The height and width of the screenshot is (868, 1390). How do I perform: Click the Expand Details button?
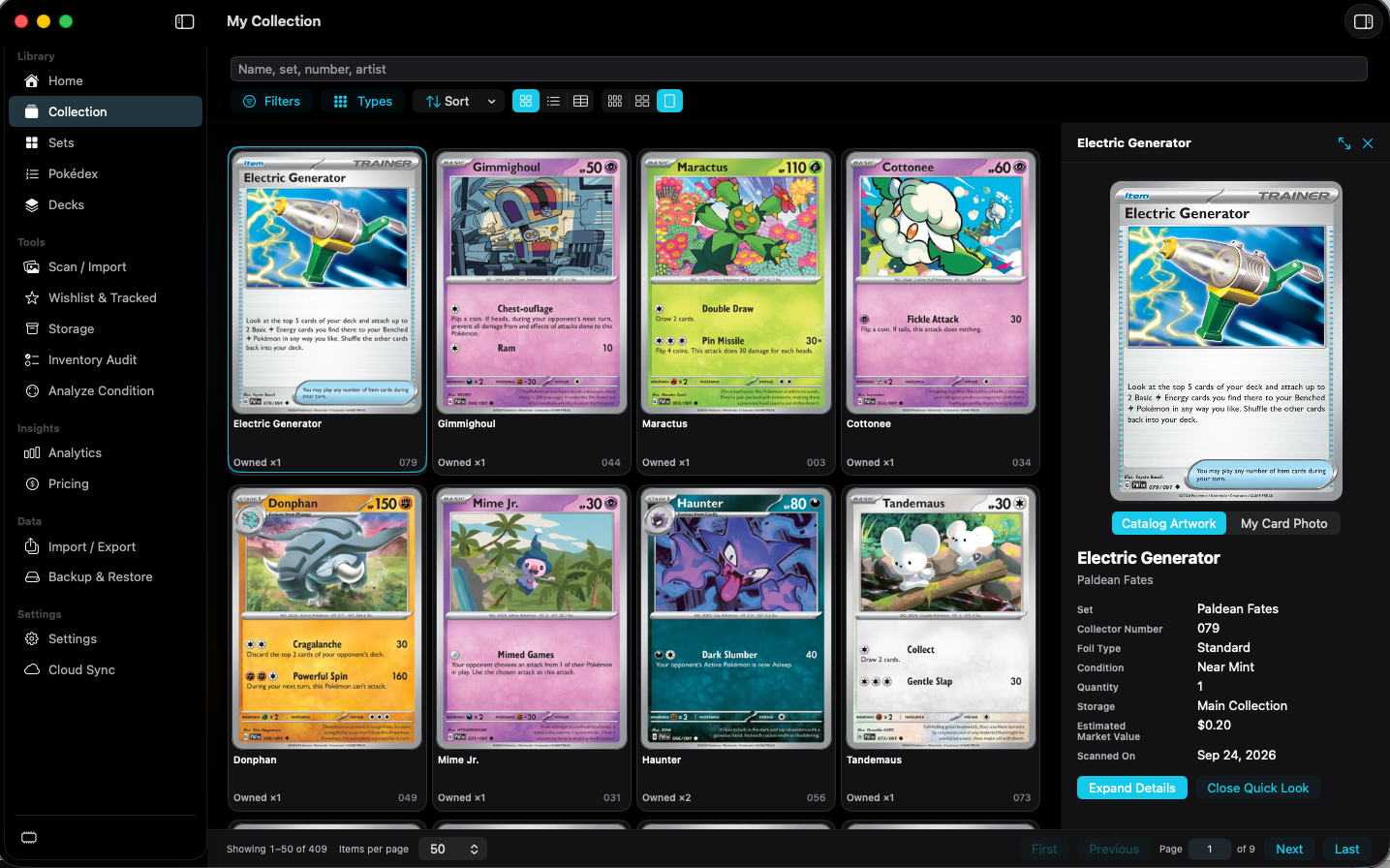(x=1131, y=788)
